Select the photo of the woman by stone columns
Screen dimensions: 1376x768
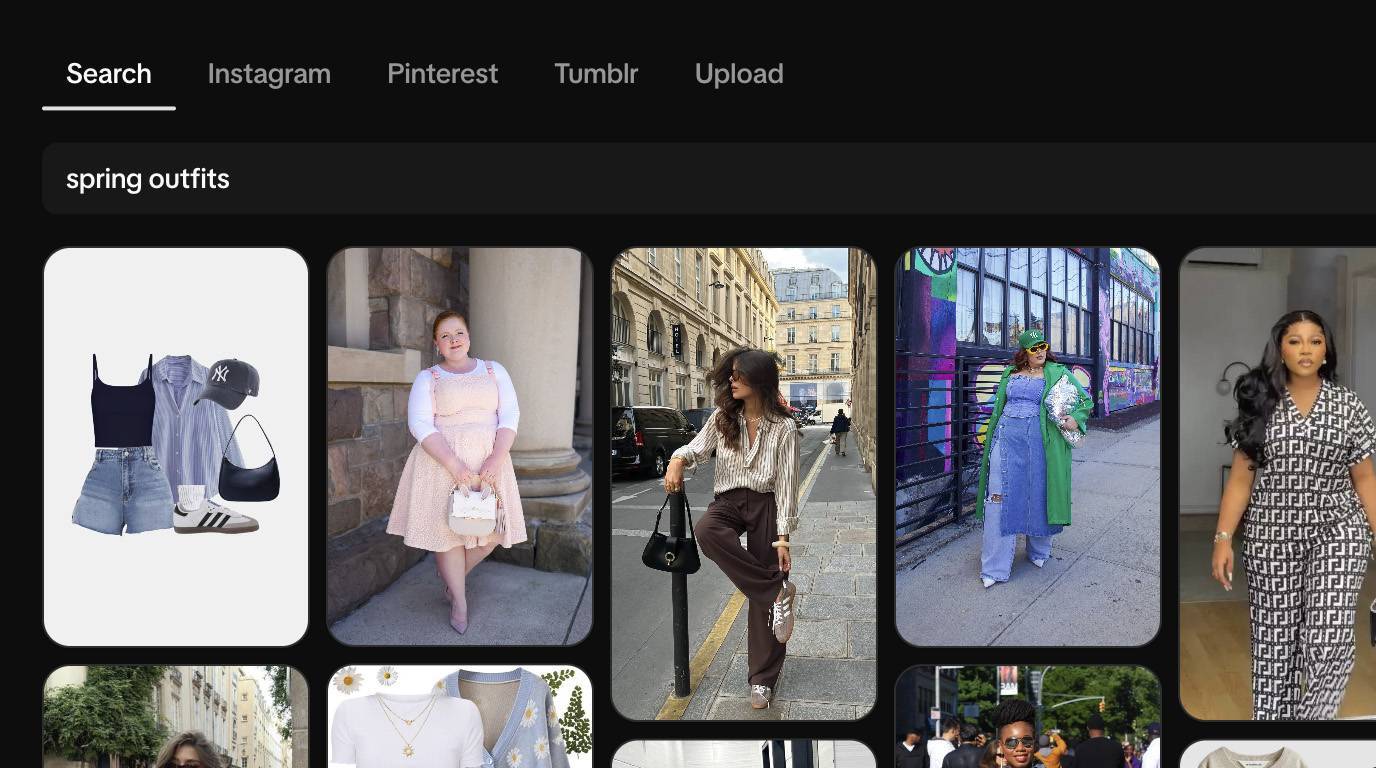click(x=460, y=445)
